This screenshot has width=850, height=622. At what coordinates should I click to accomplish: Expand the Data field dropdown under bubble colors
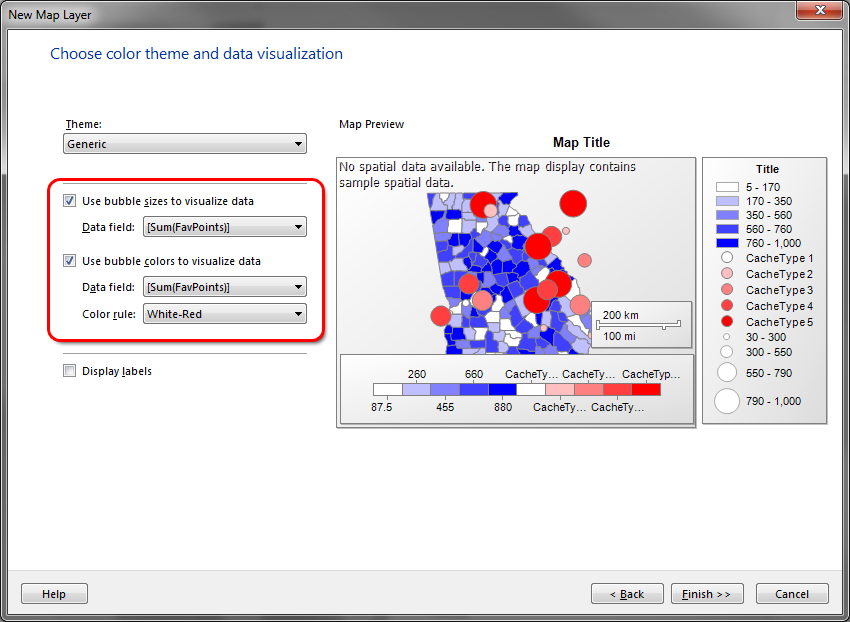coord(225,287)
